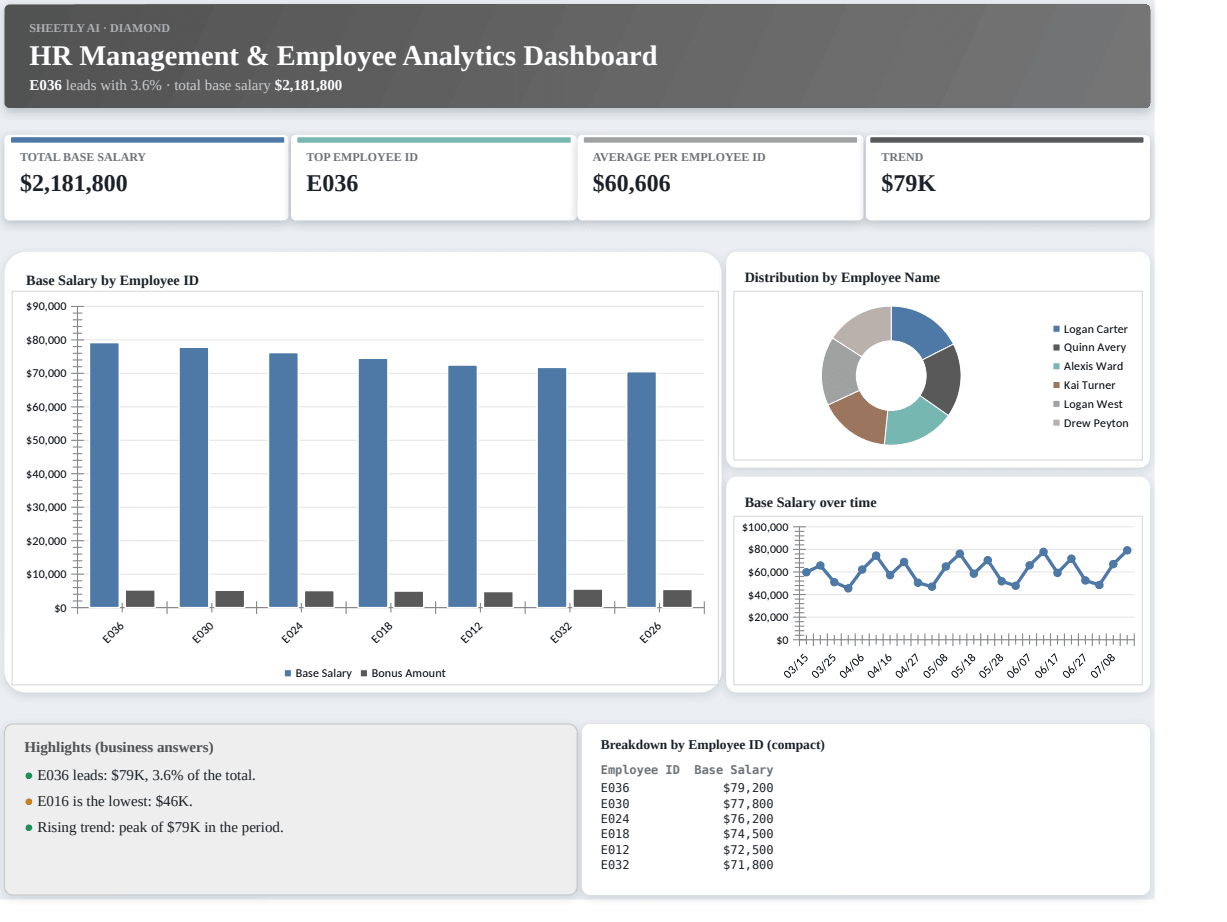
Task: Click Base Salary over time title
Action: coord(810,503)
